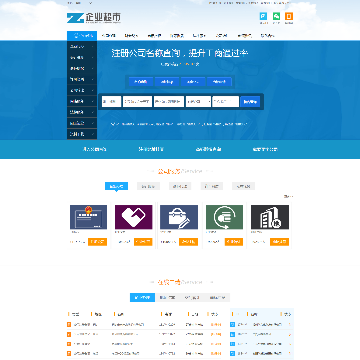Click the orange button under the building card
The height and width of the screenshot is (360, 360).
tap(279, 242)
